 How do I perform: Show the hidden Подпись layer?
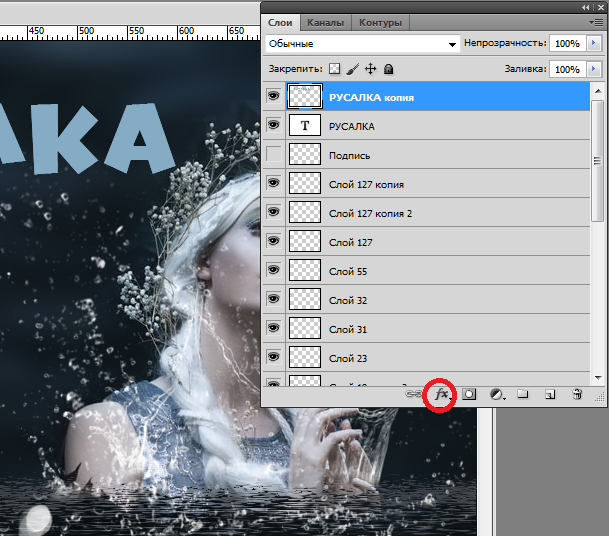coord(273,155)
